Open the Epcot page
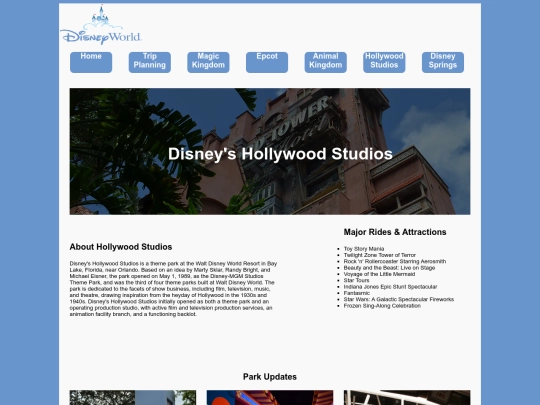This screenshot has width=540, height=405. pos(267,62)
